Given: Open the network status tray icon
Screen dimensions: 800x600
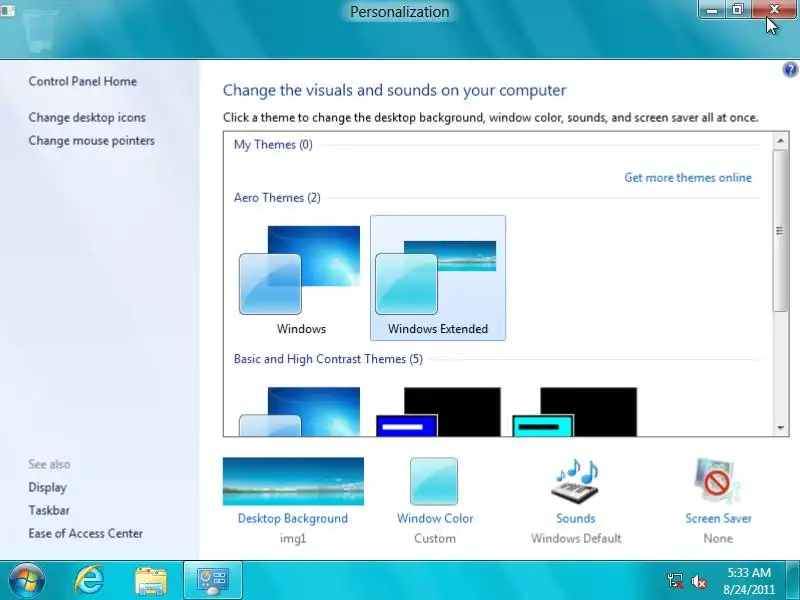Looking at the screenshot, I should 675,581.
